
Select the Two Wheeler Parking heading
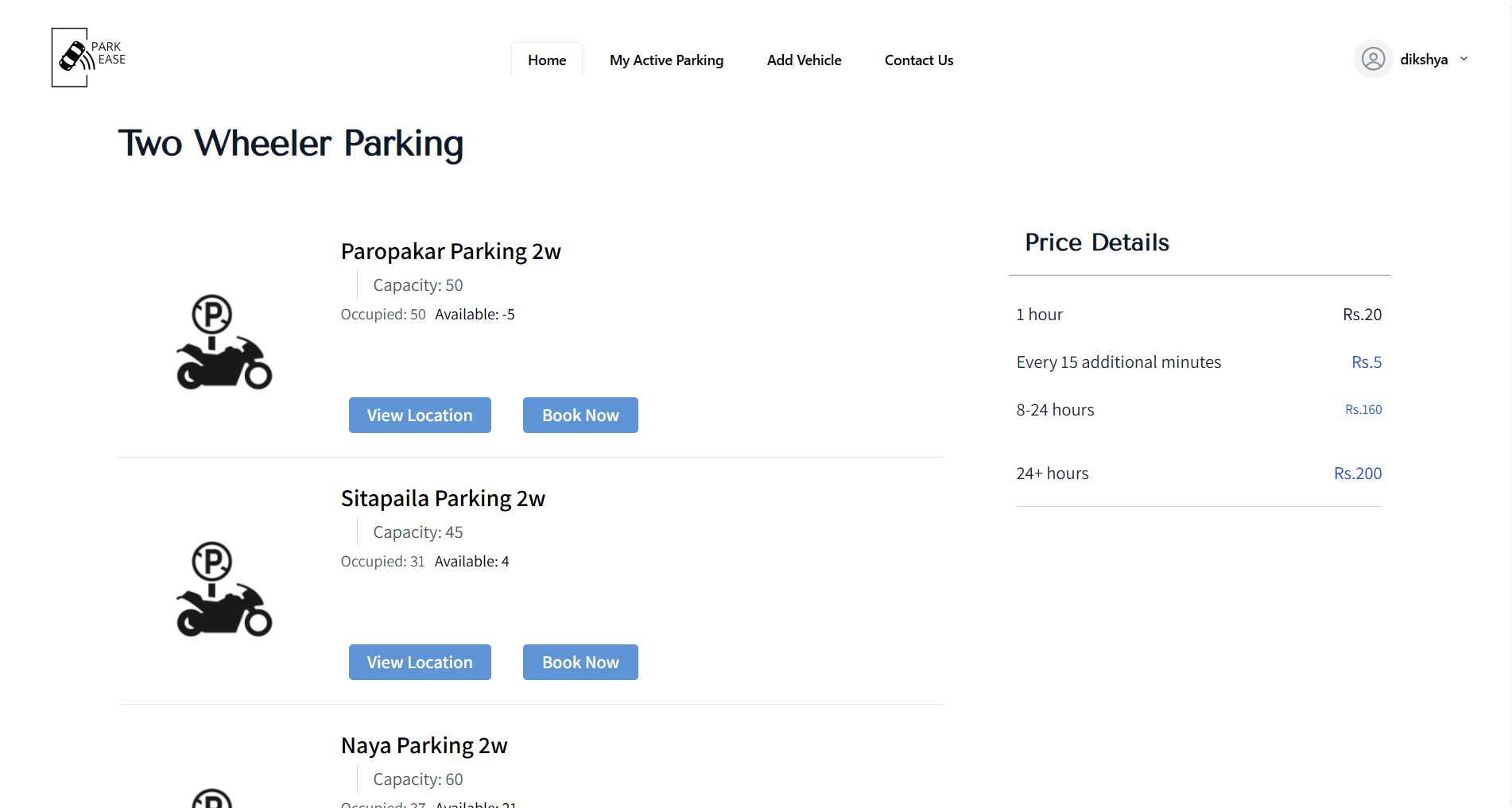(291, 144)
